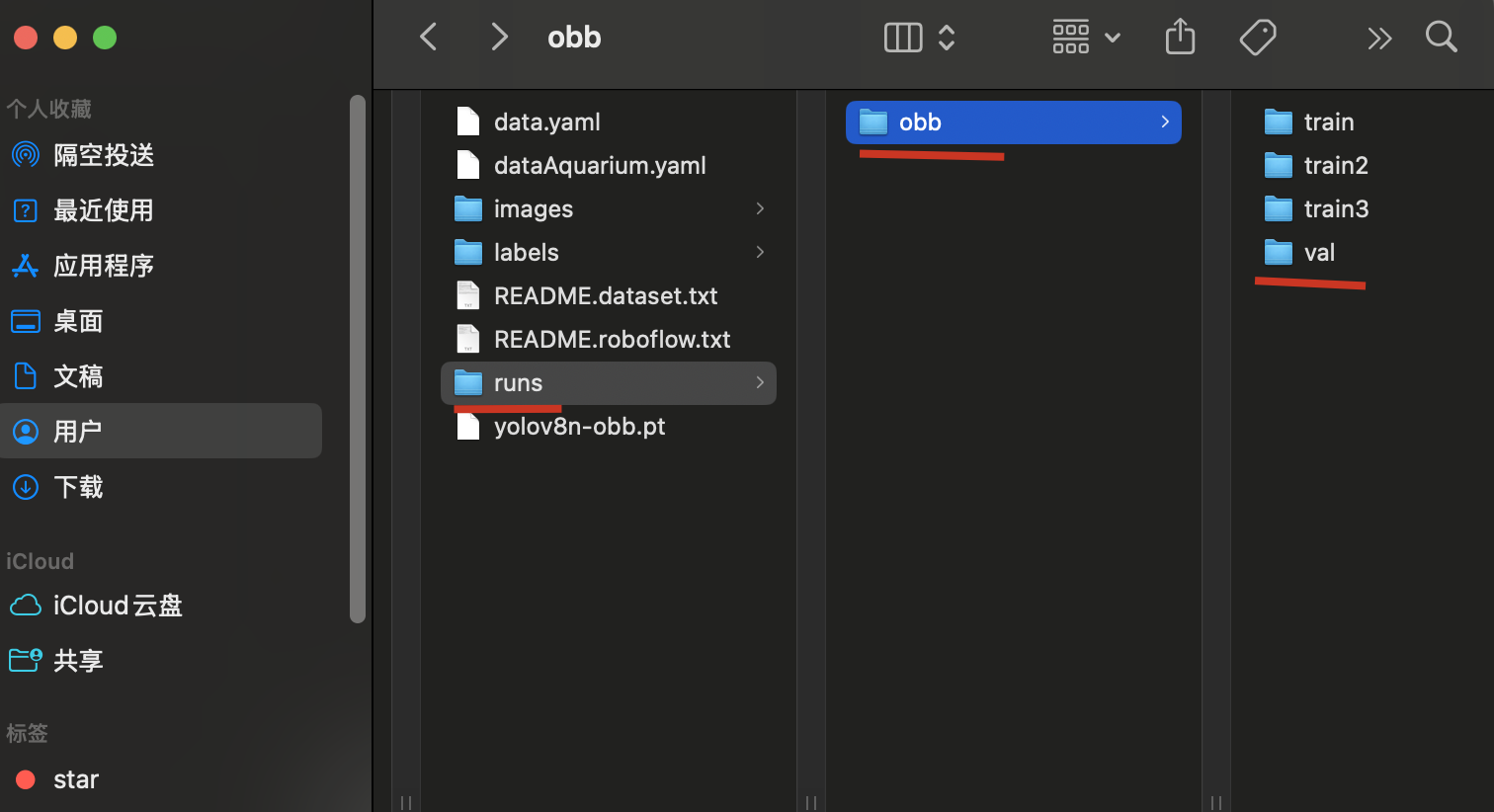
Task: Select README.dataset.txt file
Action: click(608, 295)
